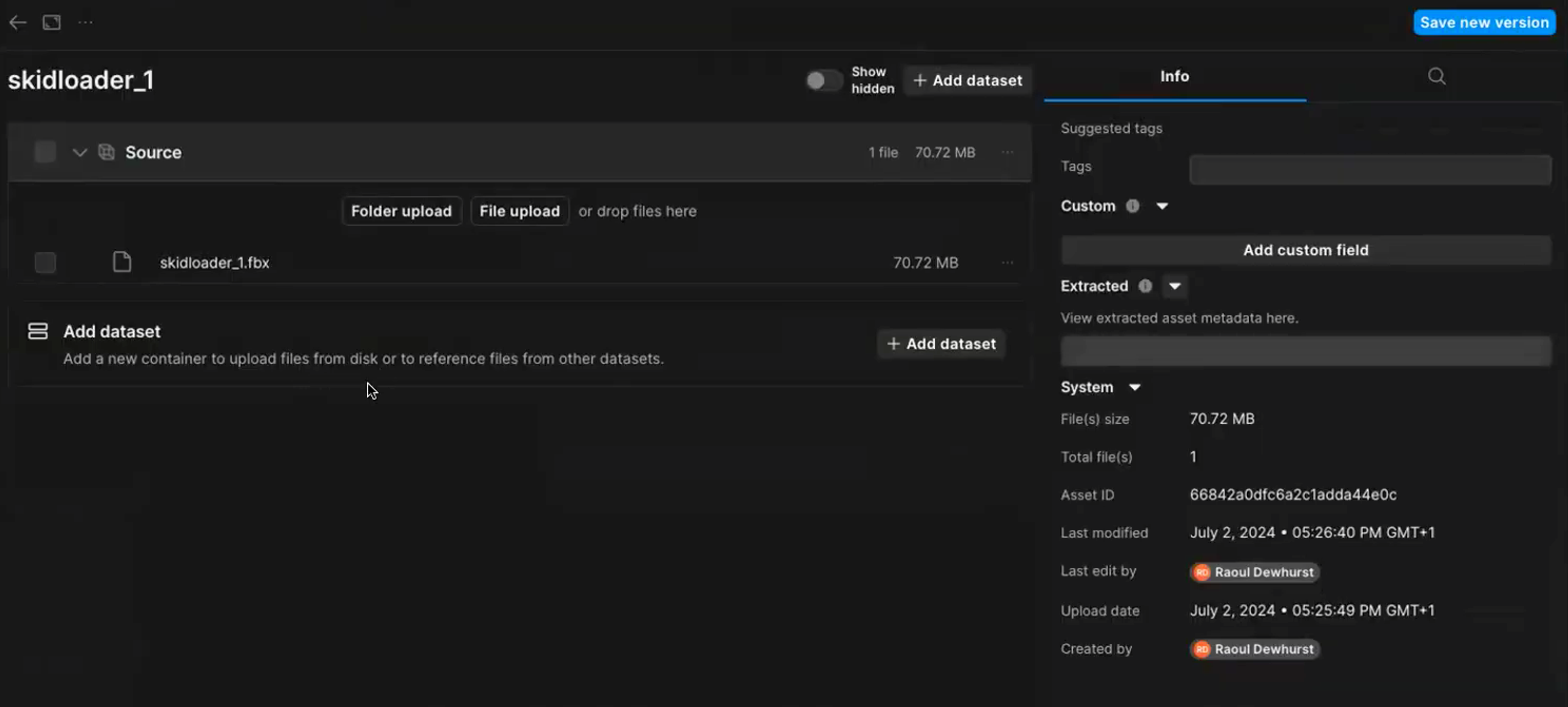The width and height of the screenshot is (1568, 707).
Task: Click the extracted metadata empty field
Action: pos(1306,351)
